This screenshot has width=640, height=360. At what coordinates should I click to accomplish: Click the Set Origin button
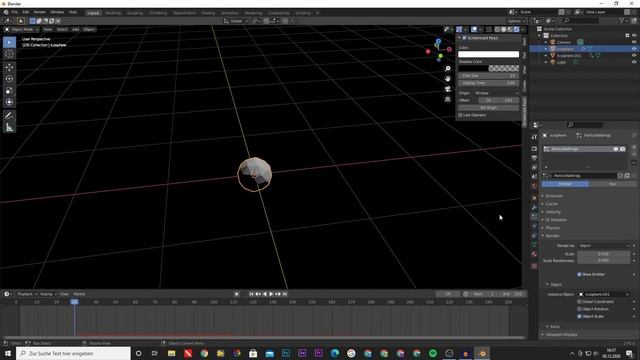click(489, 108)
